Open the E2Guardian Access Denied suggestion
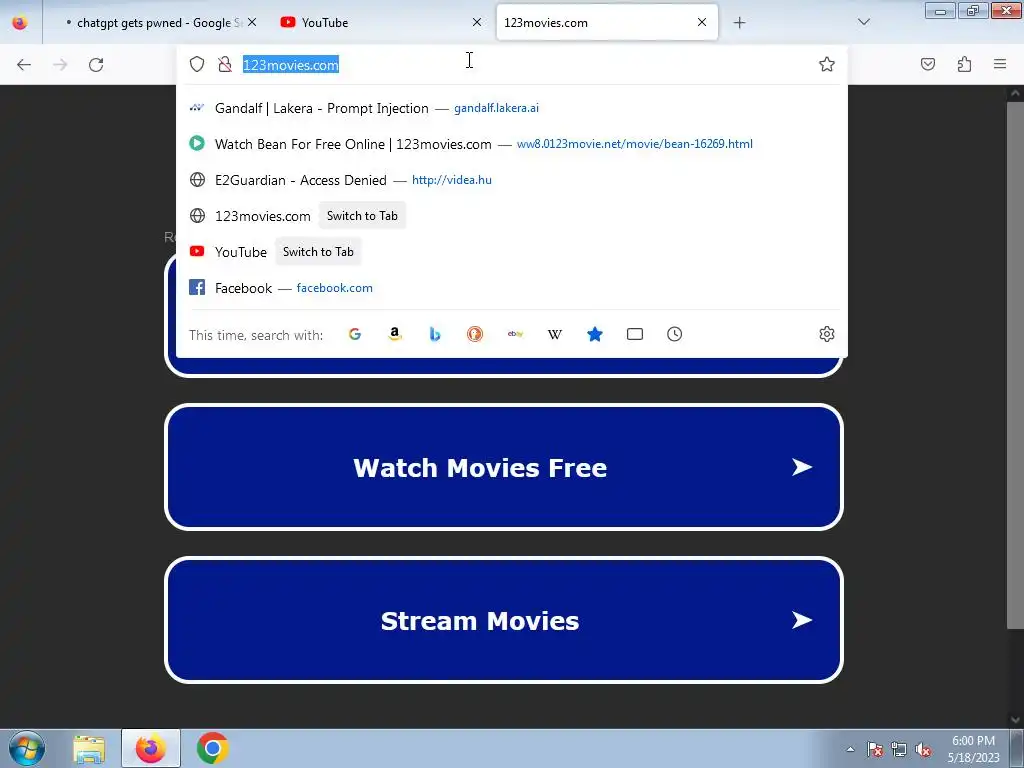The height and width of the screenshot is (768, 1024). click(x=512, y=180)
